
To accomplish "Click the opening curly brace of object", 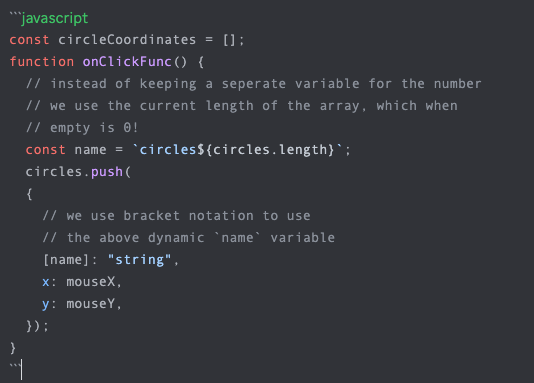I will click(x=29, y=194).
